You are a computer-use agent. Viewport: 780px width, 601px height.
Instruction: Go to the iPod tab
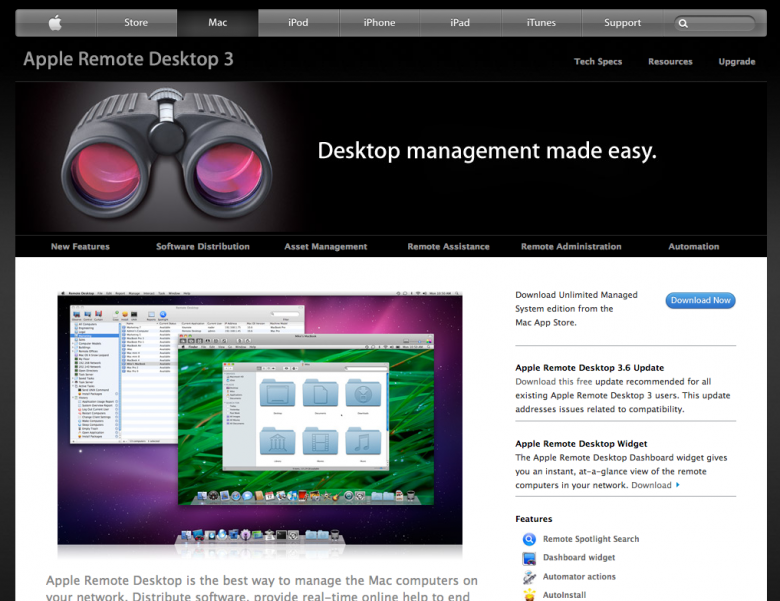coord(298,23)
